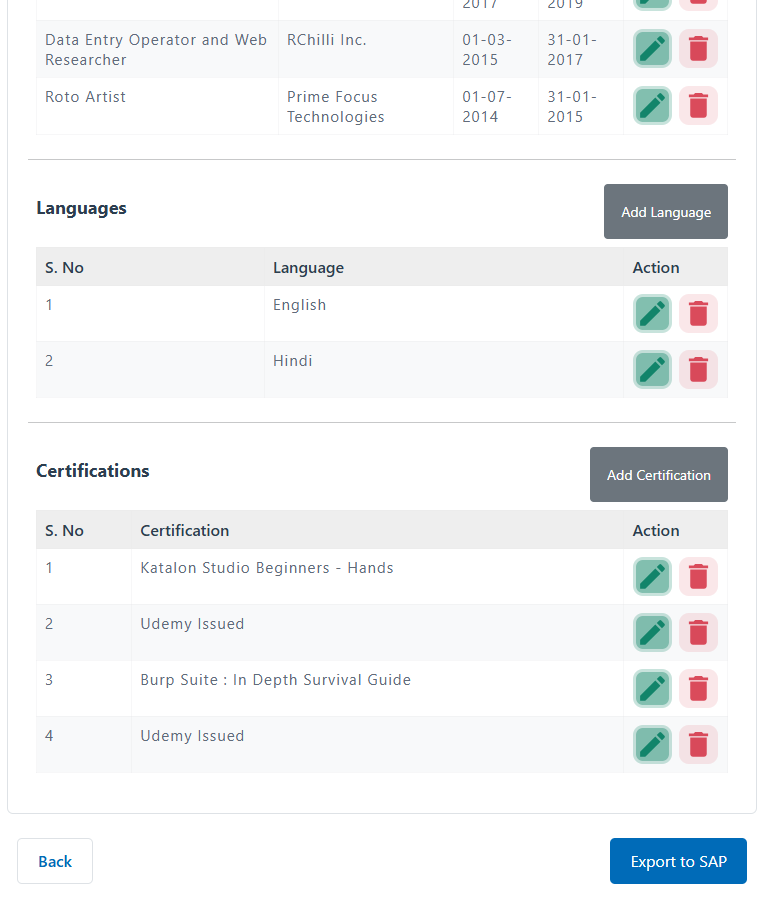775x898 pixels.
Task: Export the profile to SAP
Action: click(678, 861)
